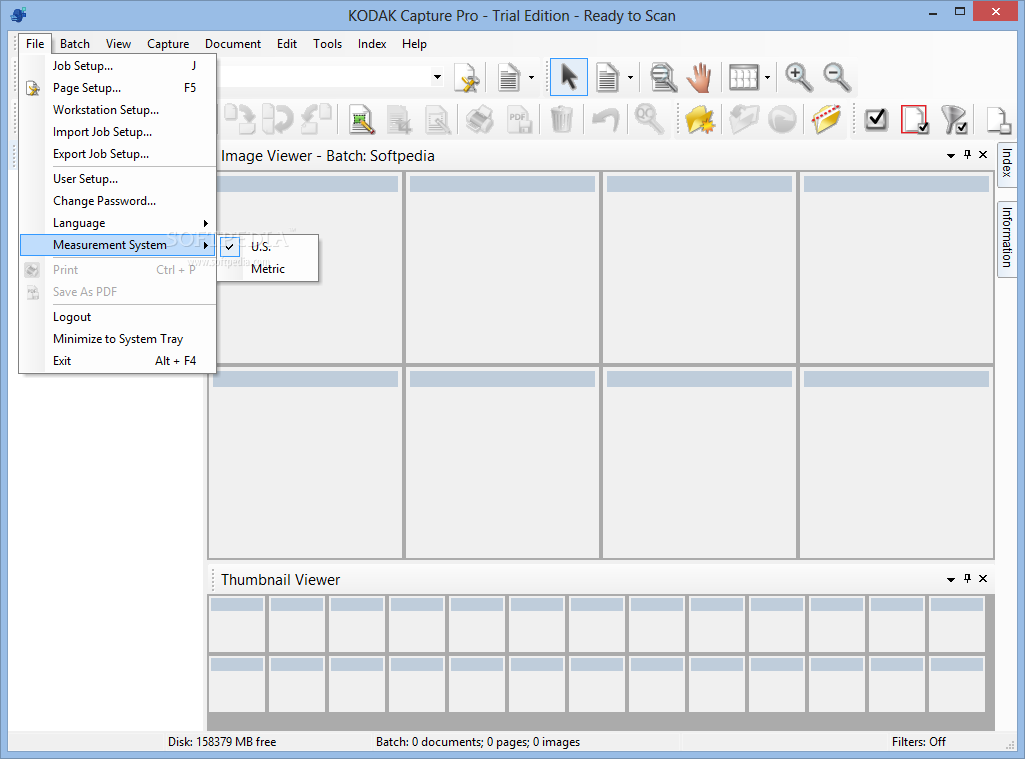Open dropdown arrow beside page view icon
This screenshot has width=1025, height=759.
tap(630, 78)
